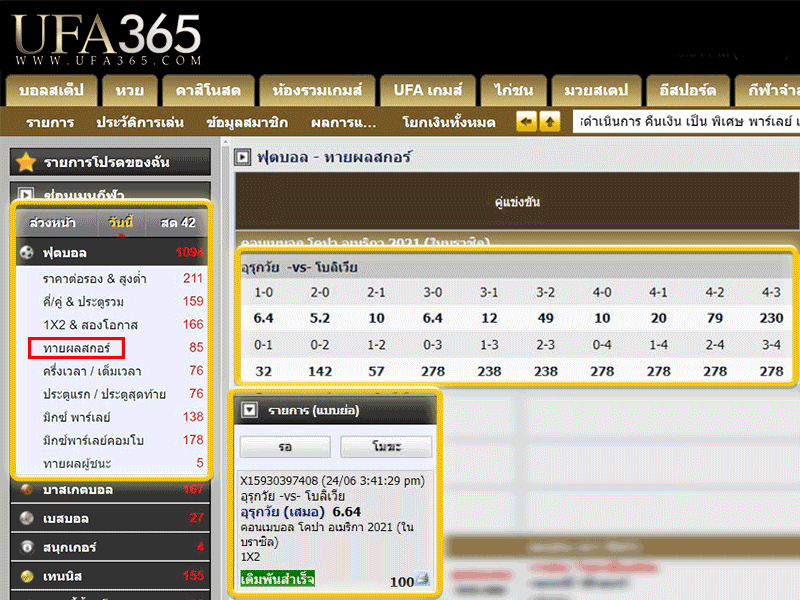Open ครึ่งเวลา / เต็มเวลา market
The height and width of the screenshot is (600, 800).
point(92,371)
